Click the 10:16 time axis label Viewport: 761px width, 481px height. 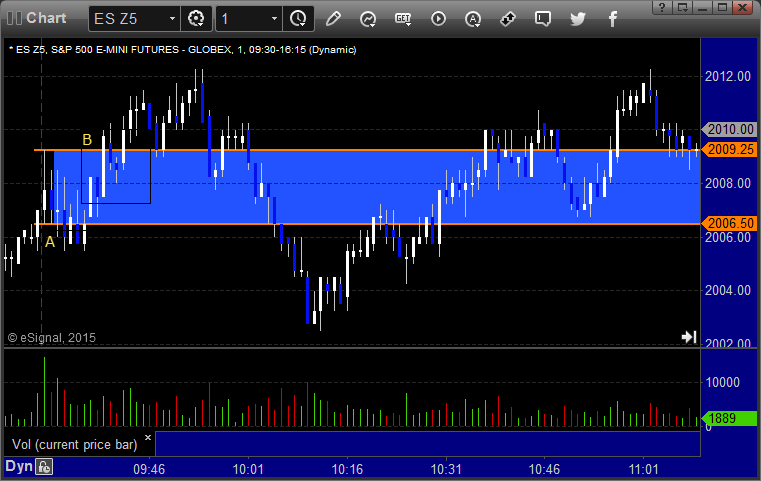coord(347,469)
